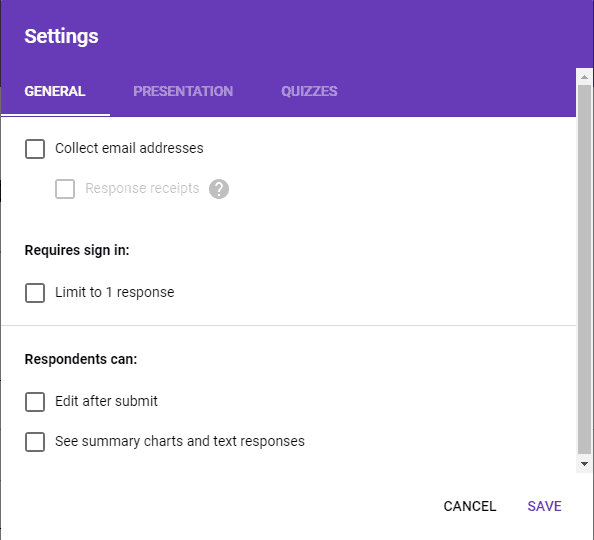
Task: Click the Settings dialog title
Action: 61,36
